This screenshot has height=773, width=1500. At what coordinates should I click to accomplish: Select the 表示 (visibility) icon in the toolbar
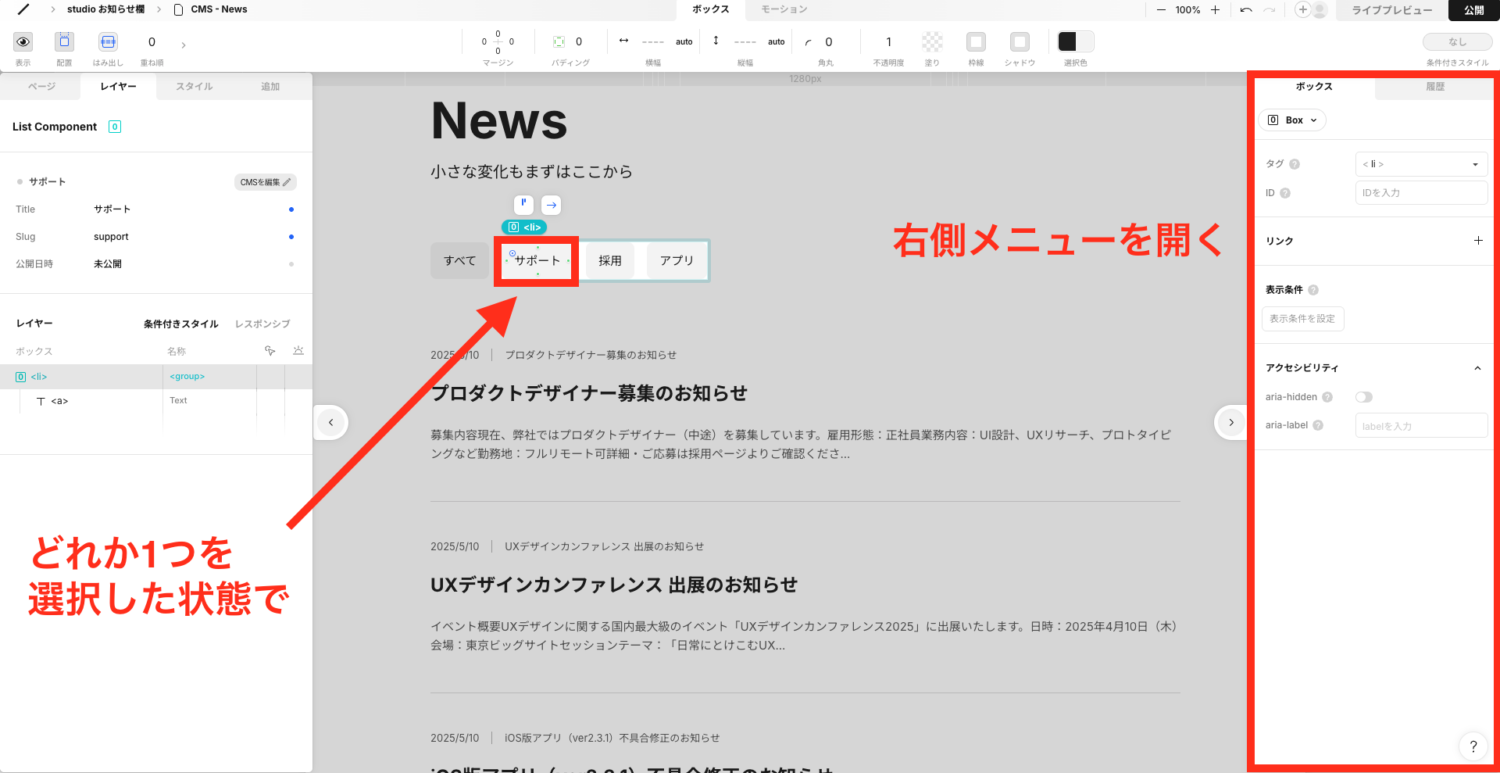point(22,42)
